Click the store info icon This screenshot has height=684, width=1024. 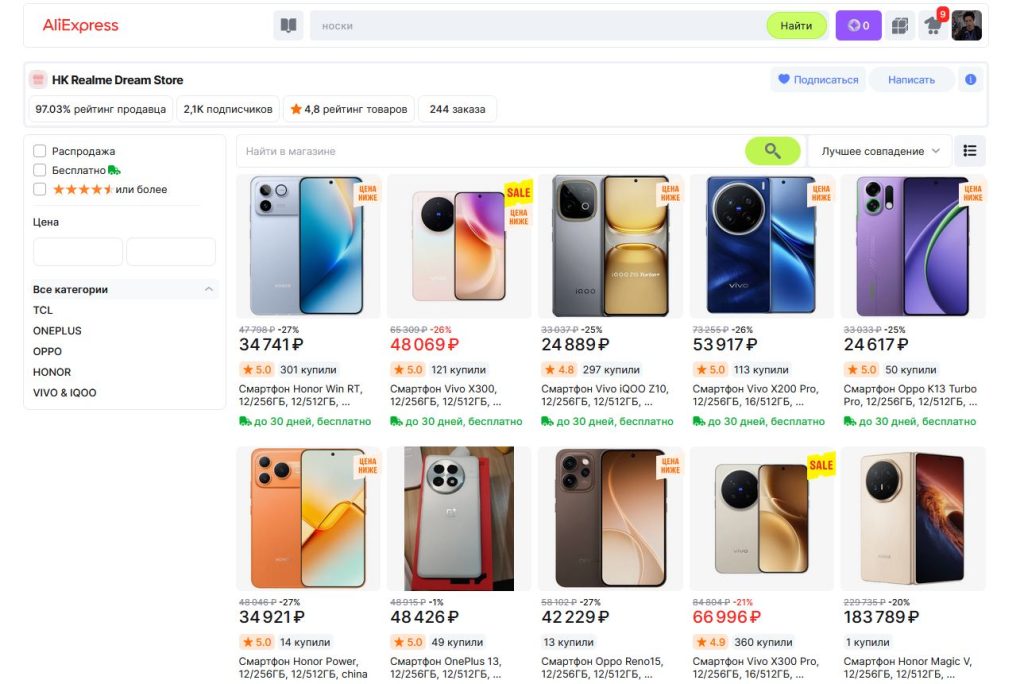click(970, 80)
